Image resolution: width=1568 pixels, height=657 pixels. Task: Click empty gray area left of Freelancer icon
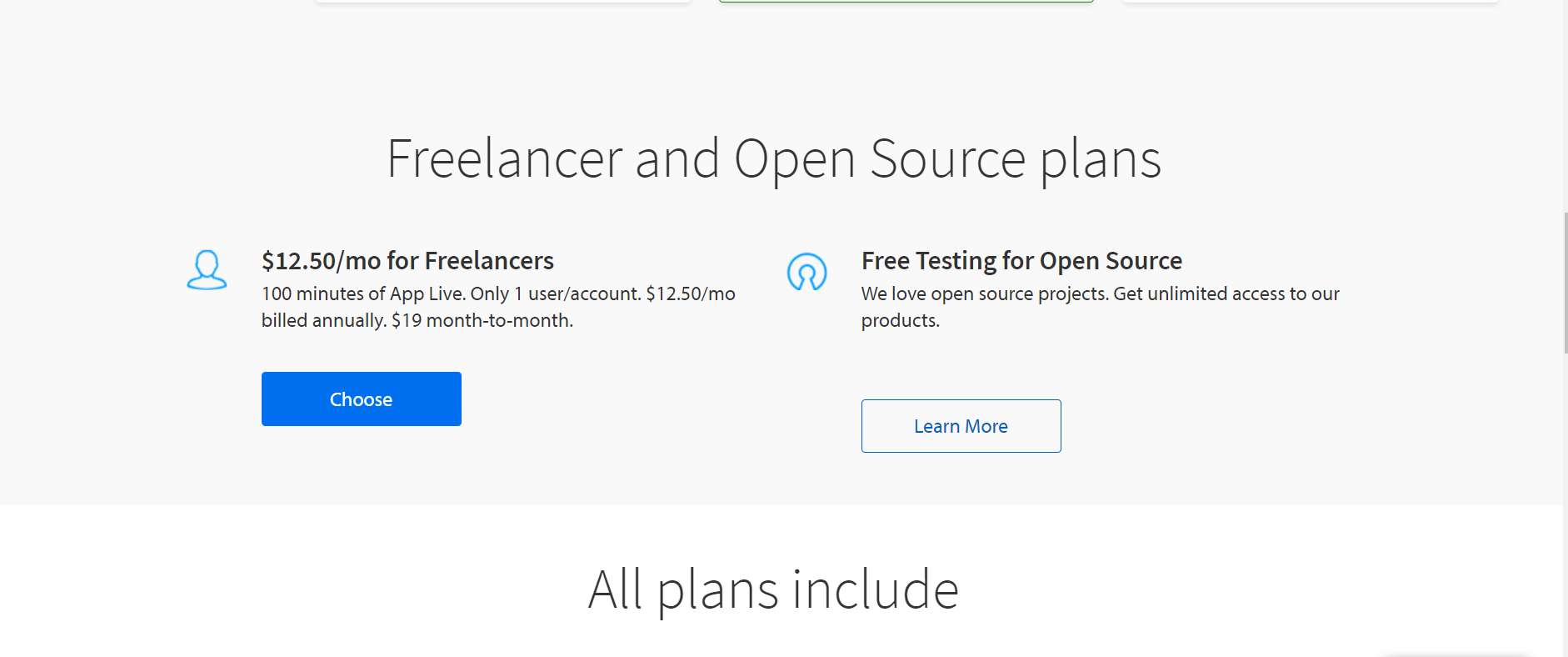pos(92,271)
